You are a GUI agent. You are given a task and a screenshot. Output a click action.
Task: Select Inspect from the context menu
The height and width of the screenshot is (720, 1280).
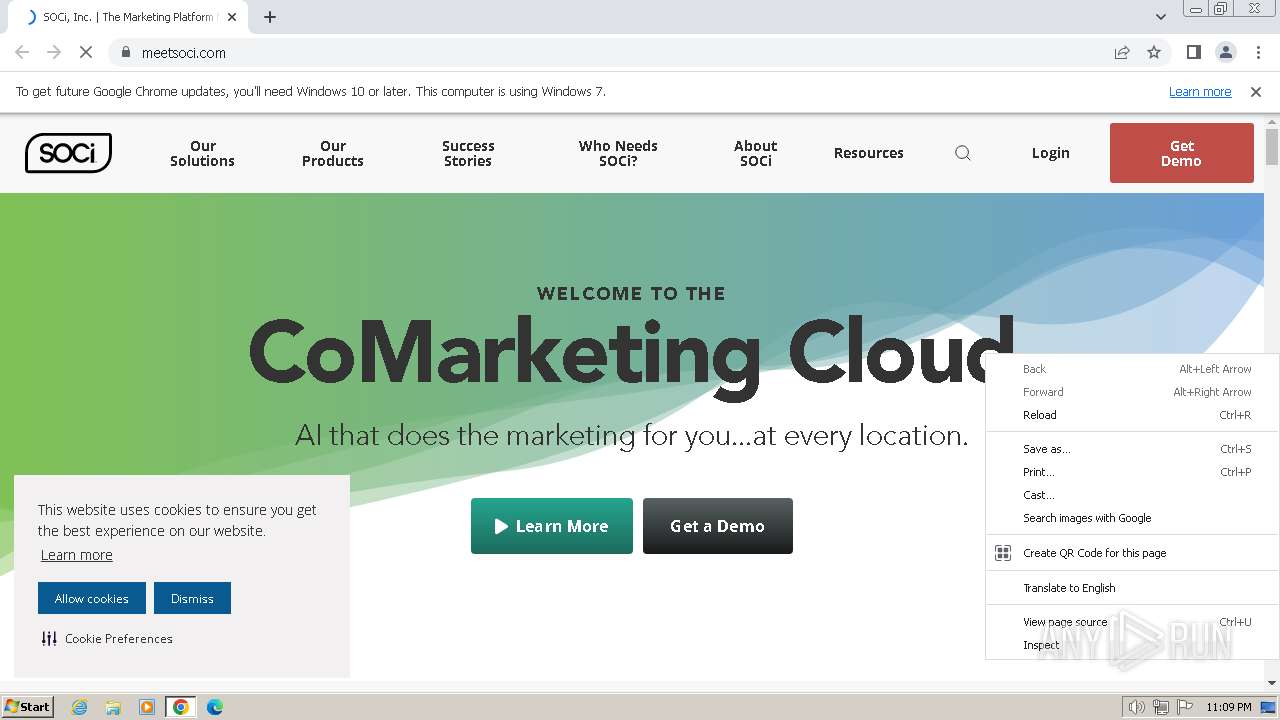point(1041,645)
